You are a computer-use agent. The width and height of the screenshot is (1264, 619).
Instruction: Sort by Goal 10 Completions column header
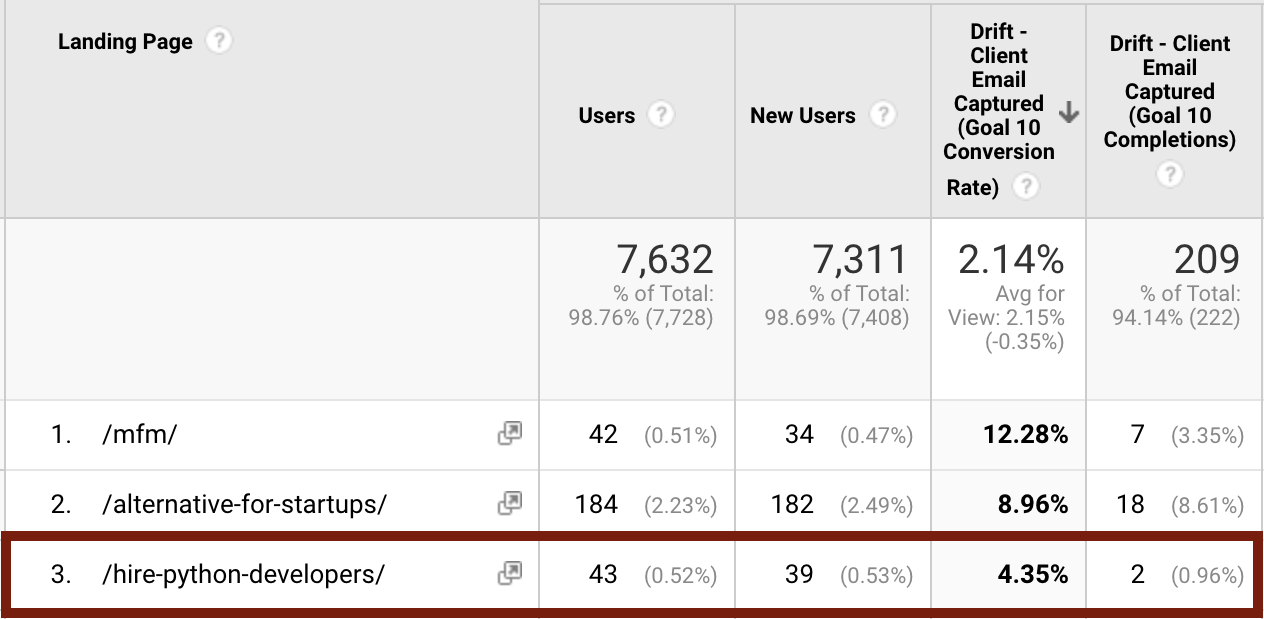(1170, 91)
